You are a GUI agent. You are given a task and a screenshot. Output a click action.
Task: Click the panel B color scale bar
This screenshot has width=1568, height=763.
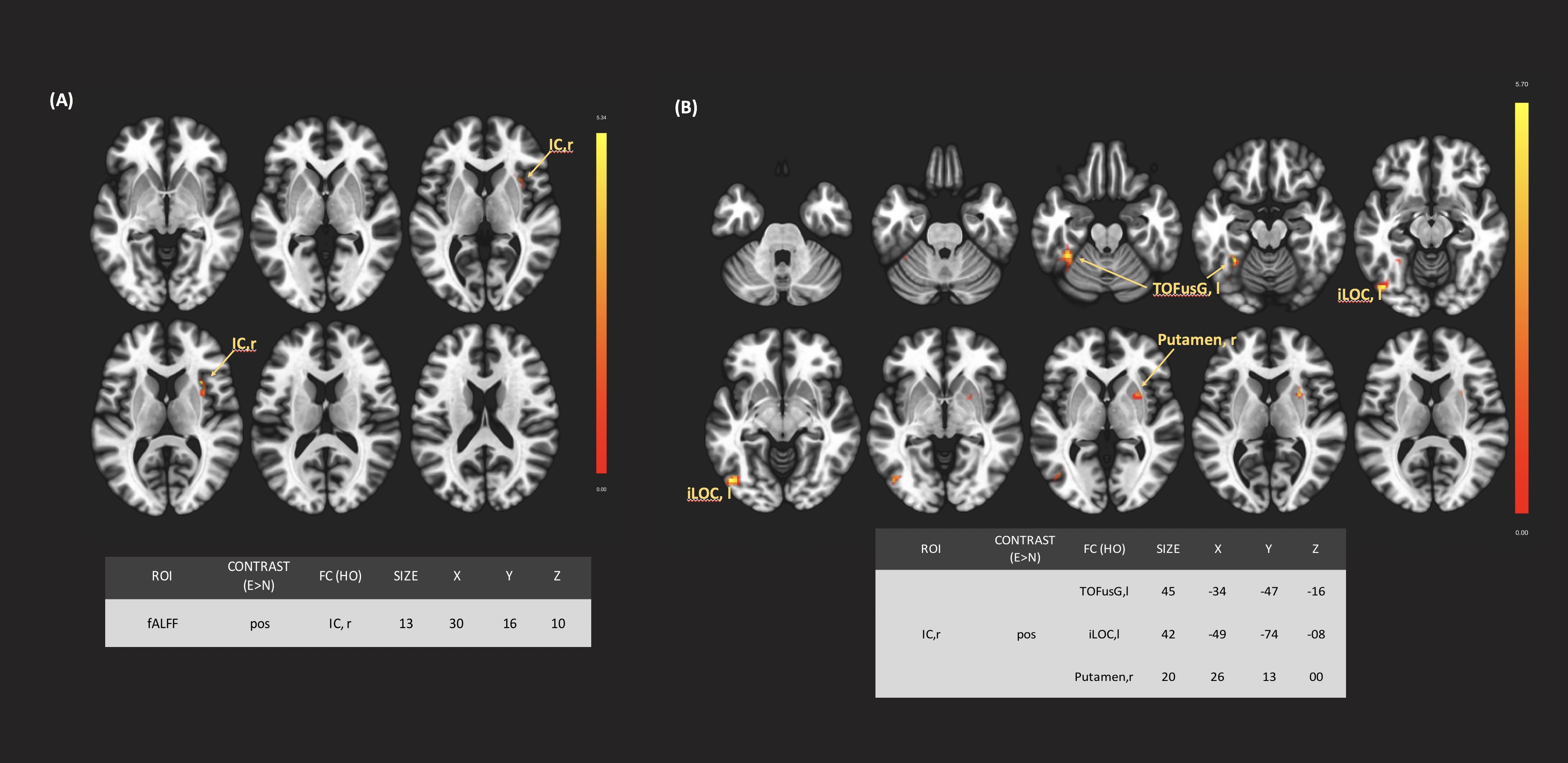[1521, 308]
